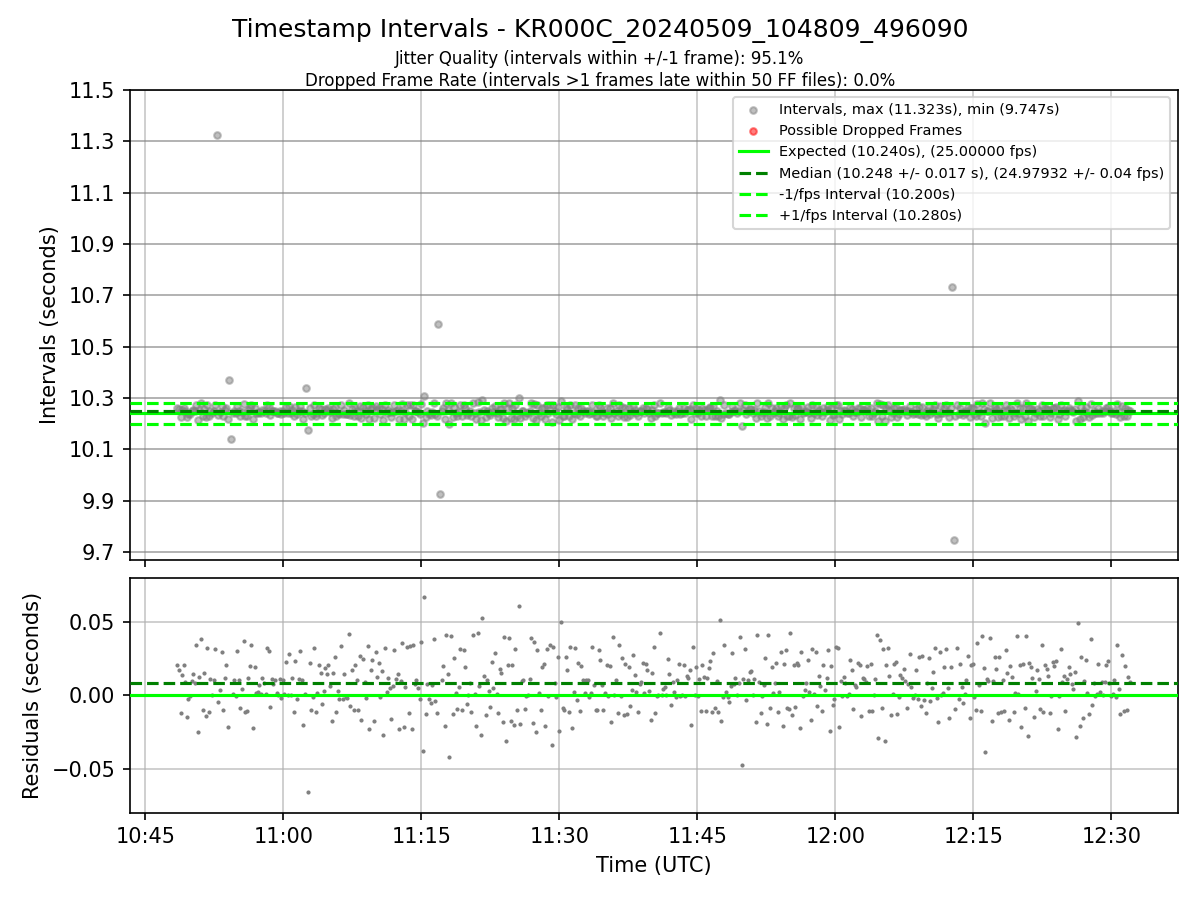This screenshot has width=1200, height=900.
Task: Click the minimum outlier point near 9.75 seconds
Action: [954, 540]
